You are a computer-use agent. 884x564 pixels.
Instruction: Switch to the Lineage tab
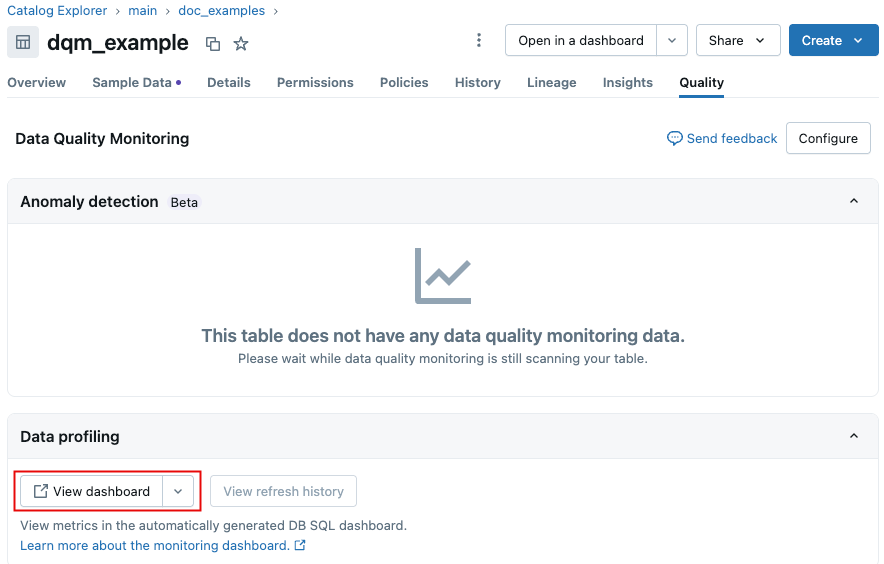click(x=552, y=83)
